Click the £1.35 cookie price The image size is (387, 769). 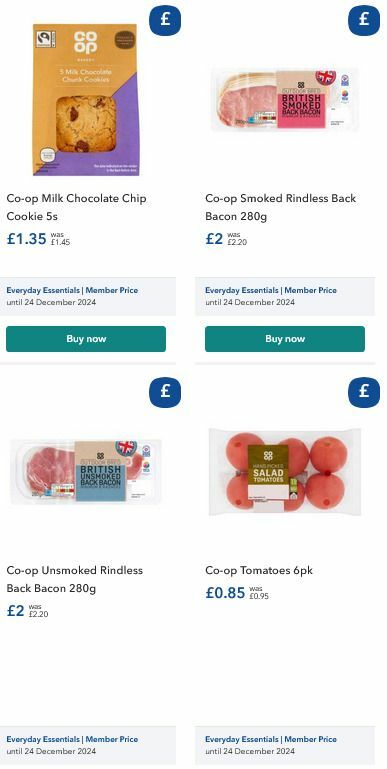(26, 239)
